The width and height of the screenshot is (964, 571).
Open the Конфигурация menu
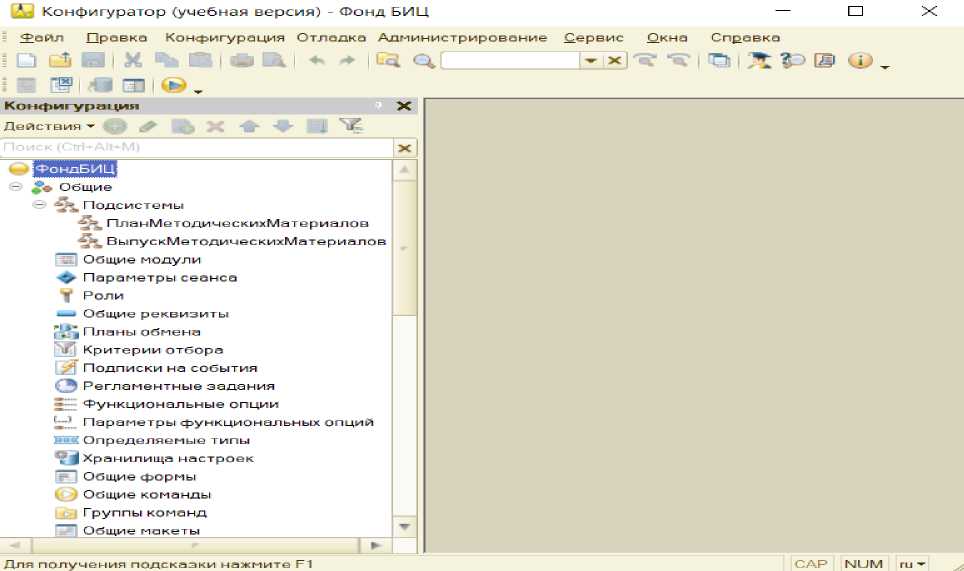click(x=225, y=37)
